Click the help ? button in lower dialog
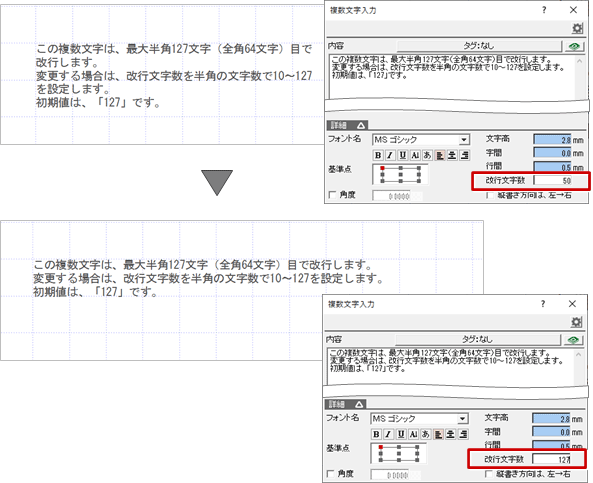The height and width of the screenshot is (483, 593). (543, 304)
